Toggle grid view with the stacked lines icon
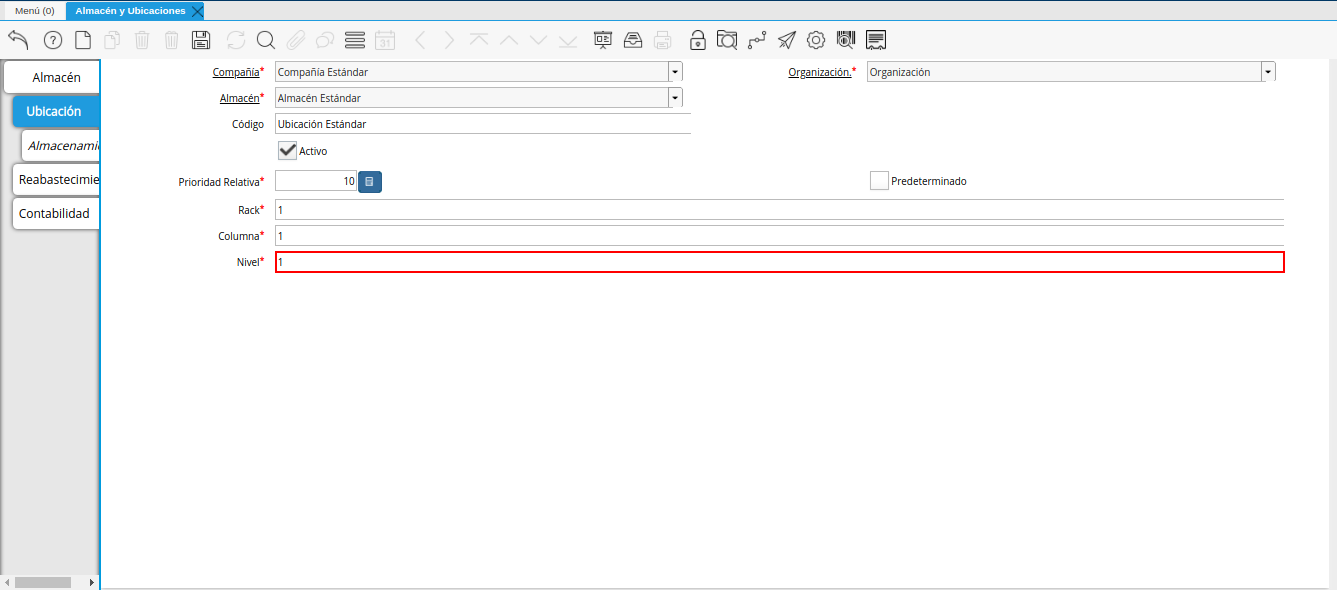 [354, 40]
